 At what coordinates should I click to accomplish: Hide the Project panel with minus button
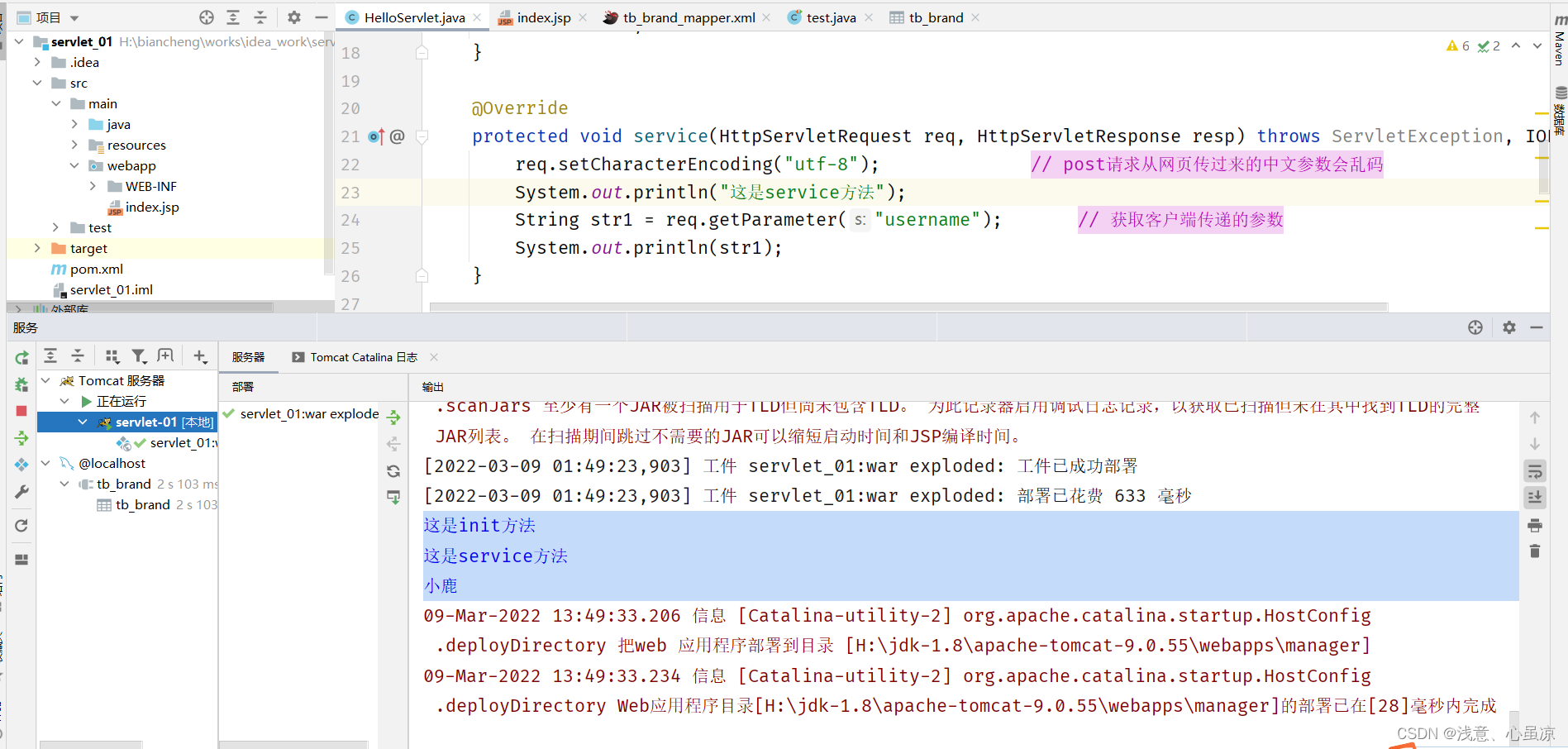click(322, 17)
